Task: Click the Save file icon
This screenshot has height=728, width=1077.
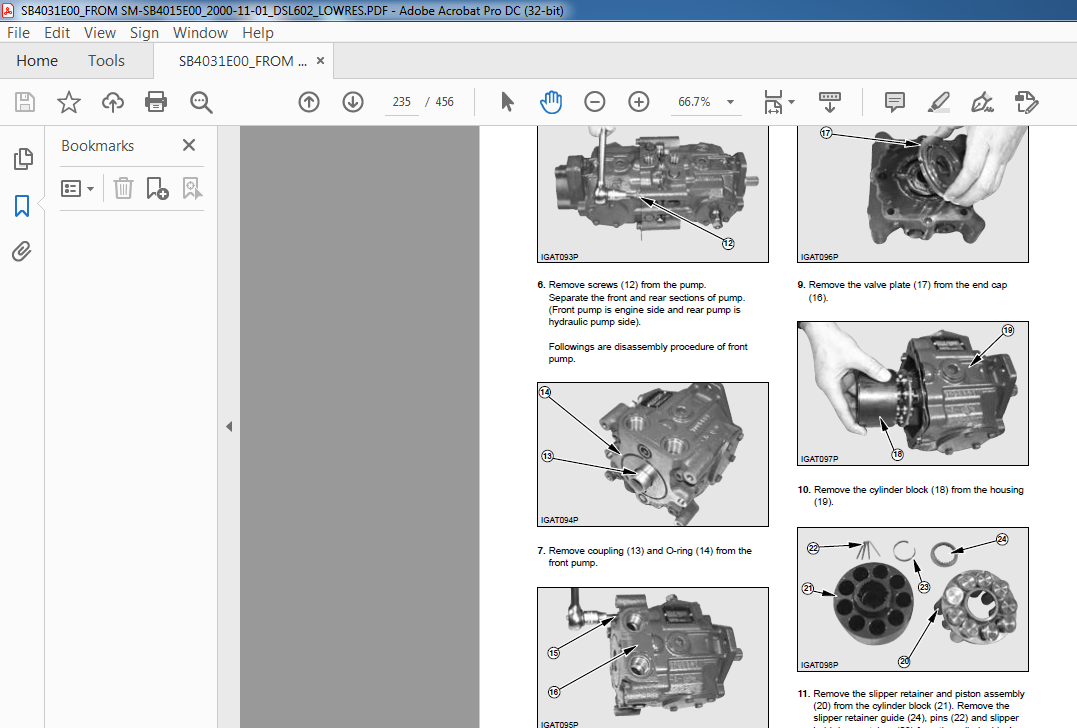Action: point(25,102)
